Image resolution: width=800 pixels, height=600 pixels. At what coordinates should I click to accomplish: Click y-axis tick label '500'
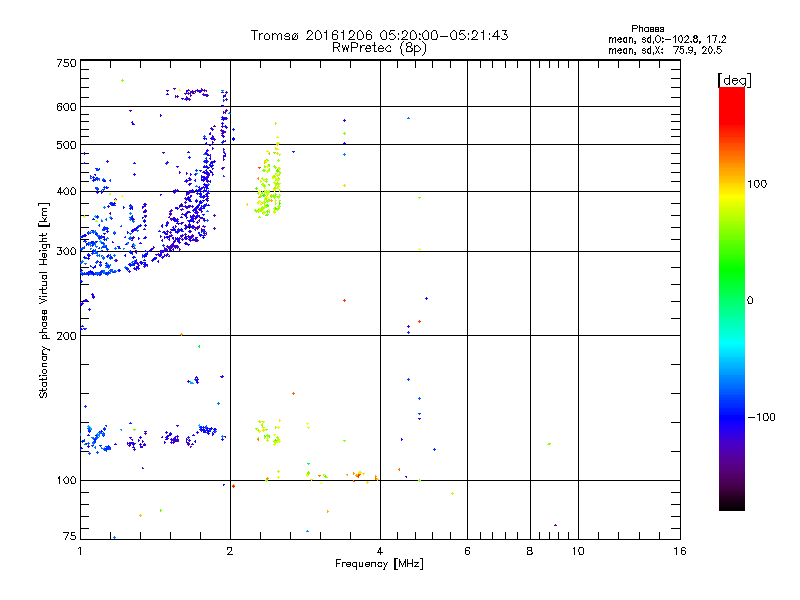pyautogui.click(x=66, y=145)
